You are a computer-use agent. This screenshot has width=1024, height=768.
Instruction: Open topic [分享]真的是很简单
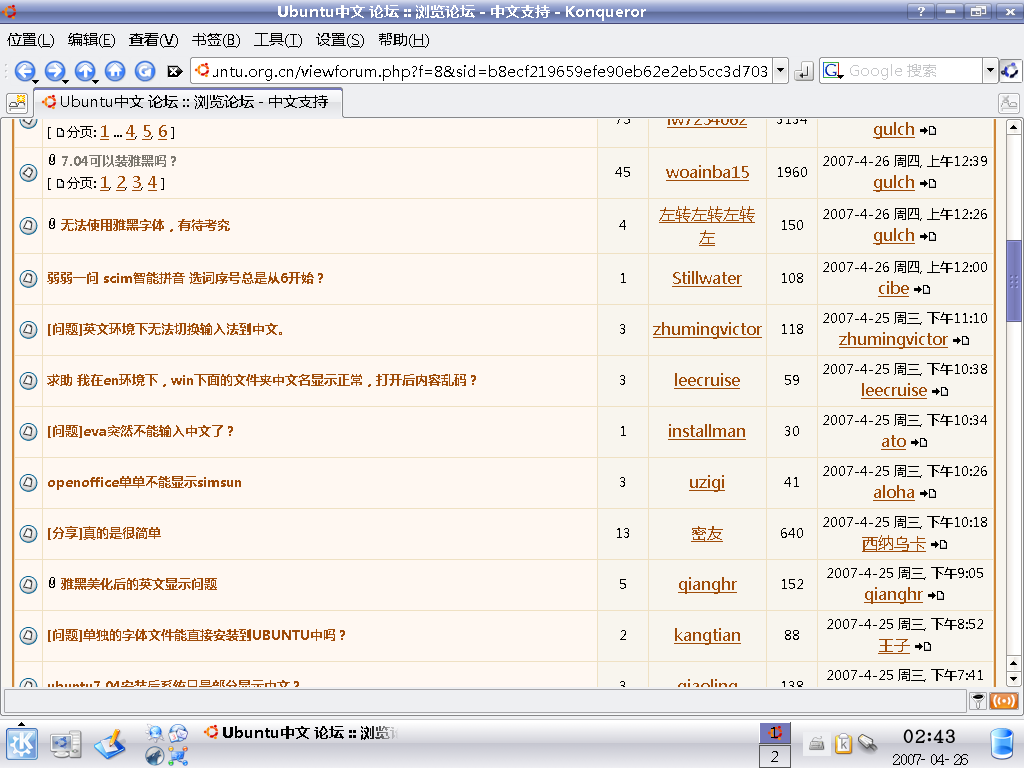pos(104,533)
